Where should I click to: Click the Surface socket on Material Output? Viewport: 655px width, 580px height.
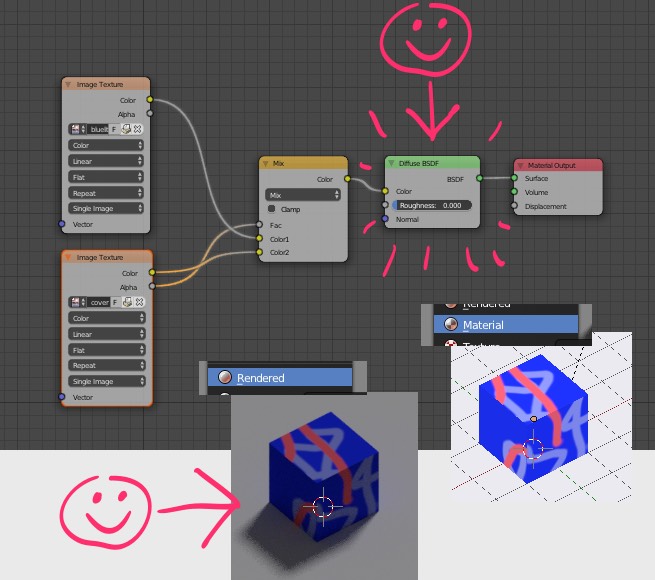coord(515,178)
